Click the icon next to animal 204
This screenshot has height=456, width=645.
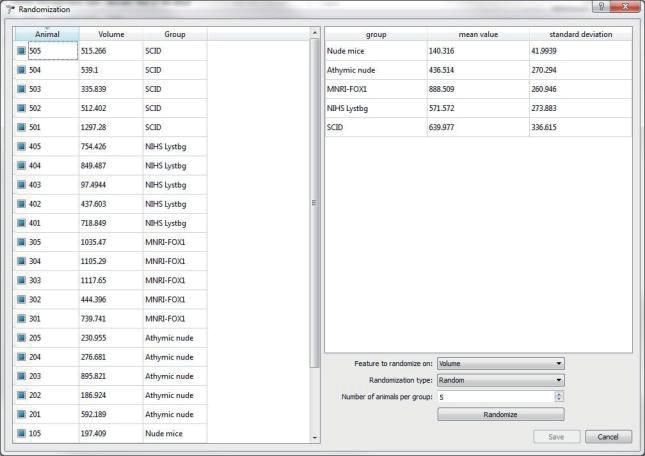[x=21, y=357]
